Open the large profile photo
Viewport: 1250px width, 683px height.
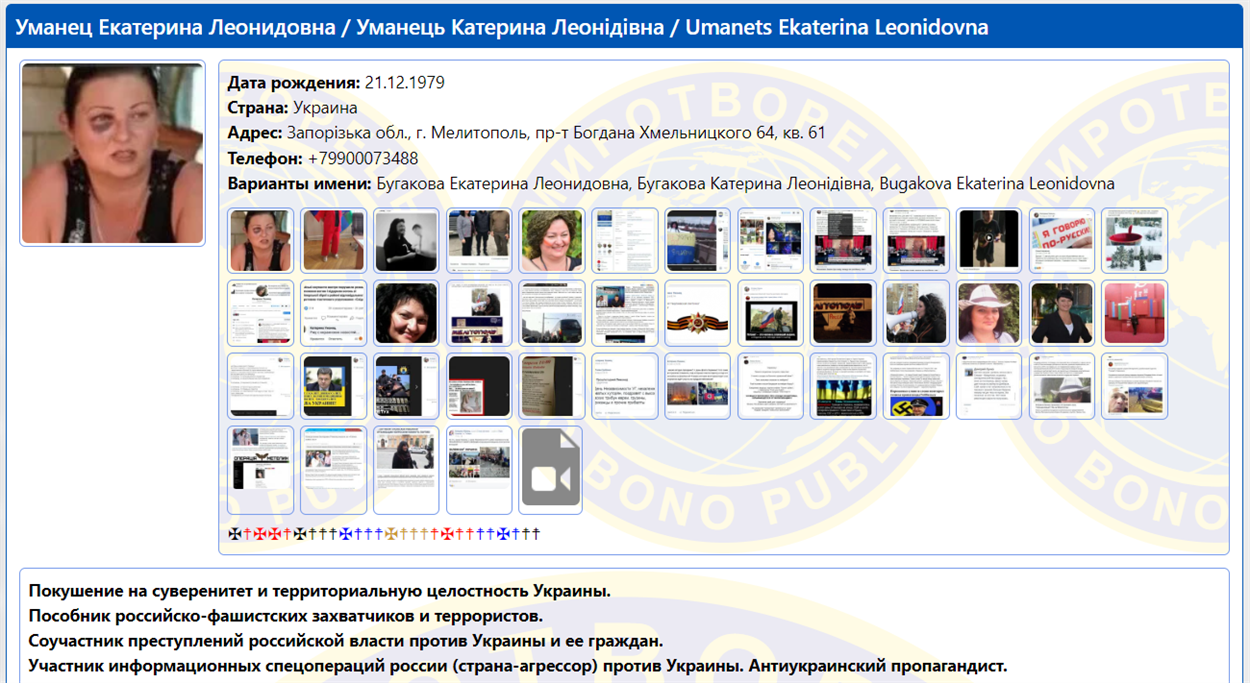pyautogui.click(x=112, y=153)
